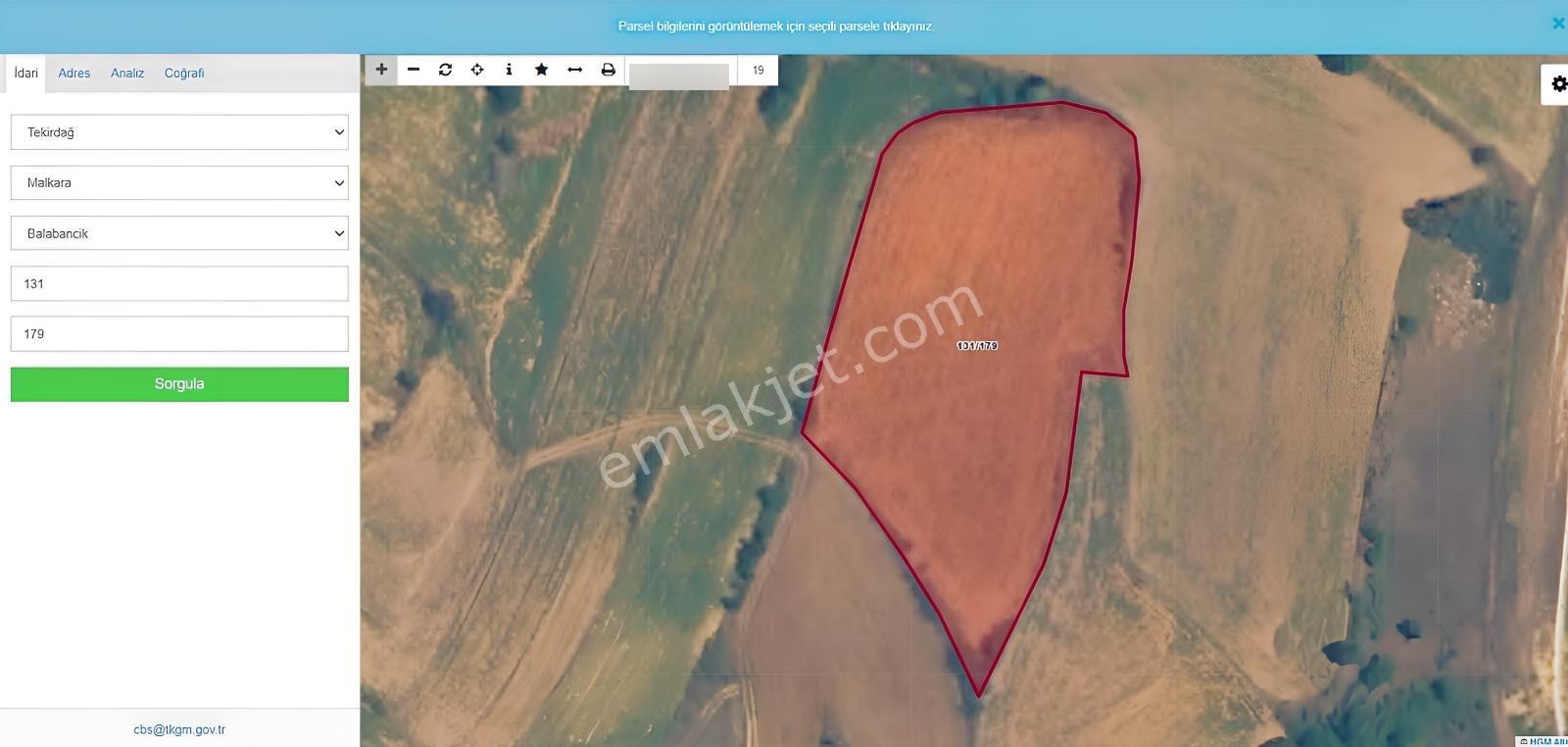Focus the parcel number field showing 179

coord(179,333)
